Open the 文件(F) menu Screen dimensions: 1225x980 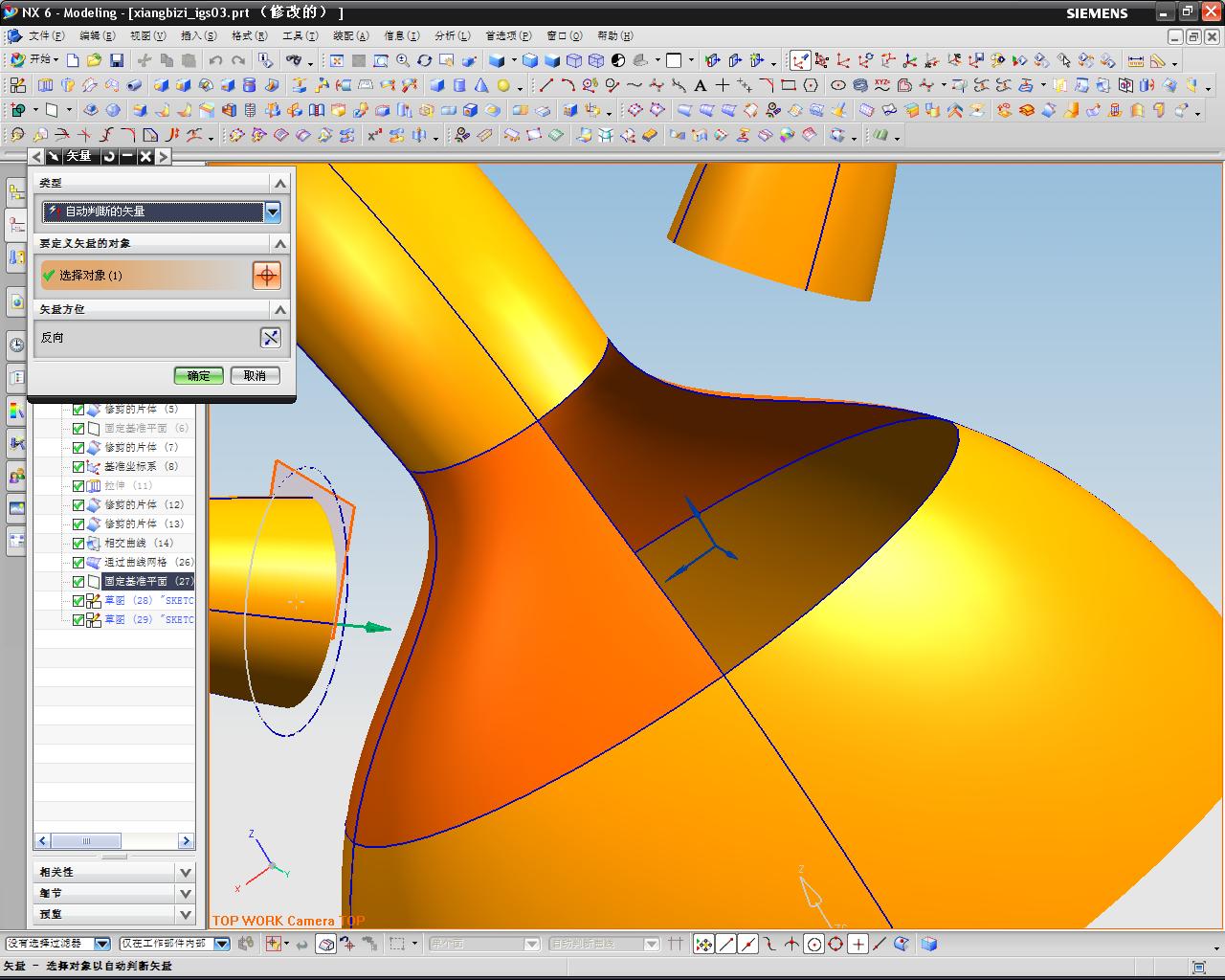tap(46, 35)
